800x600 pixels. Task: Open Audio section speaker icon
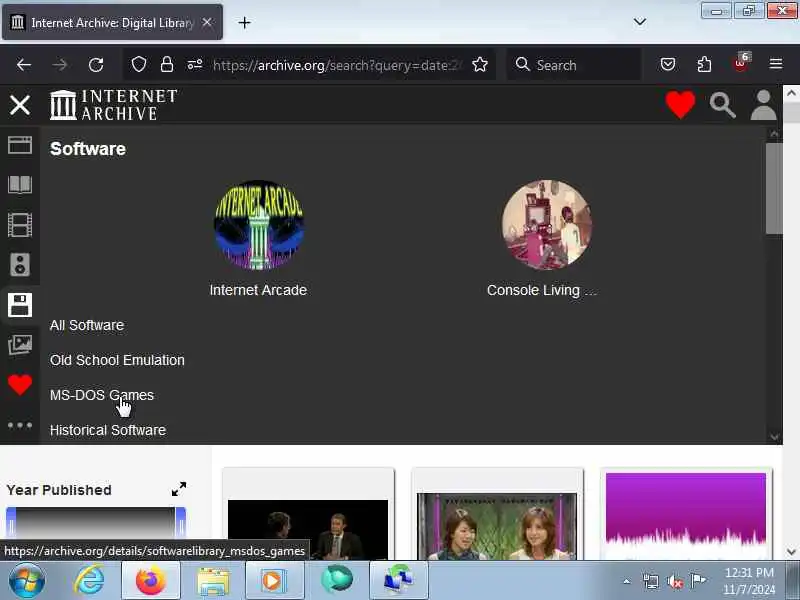coord(20,265)
